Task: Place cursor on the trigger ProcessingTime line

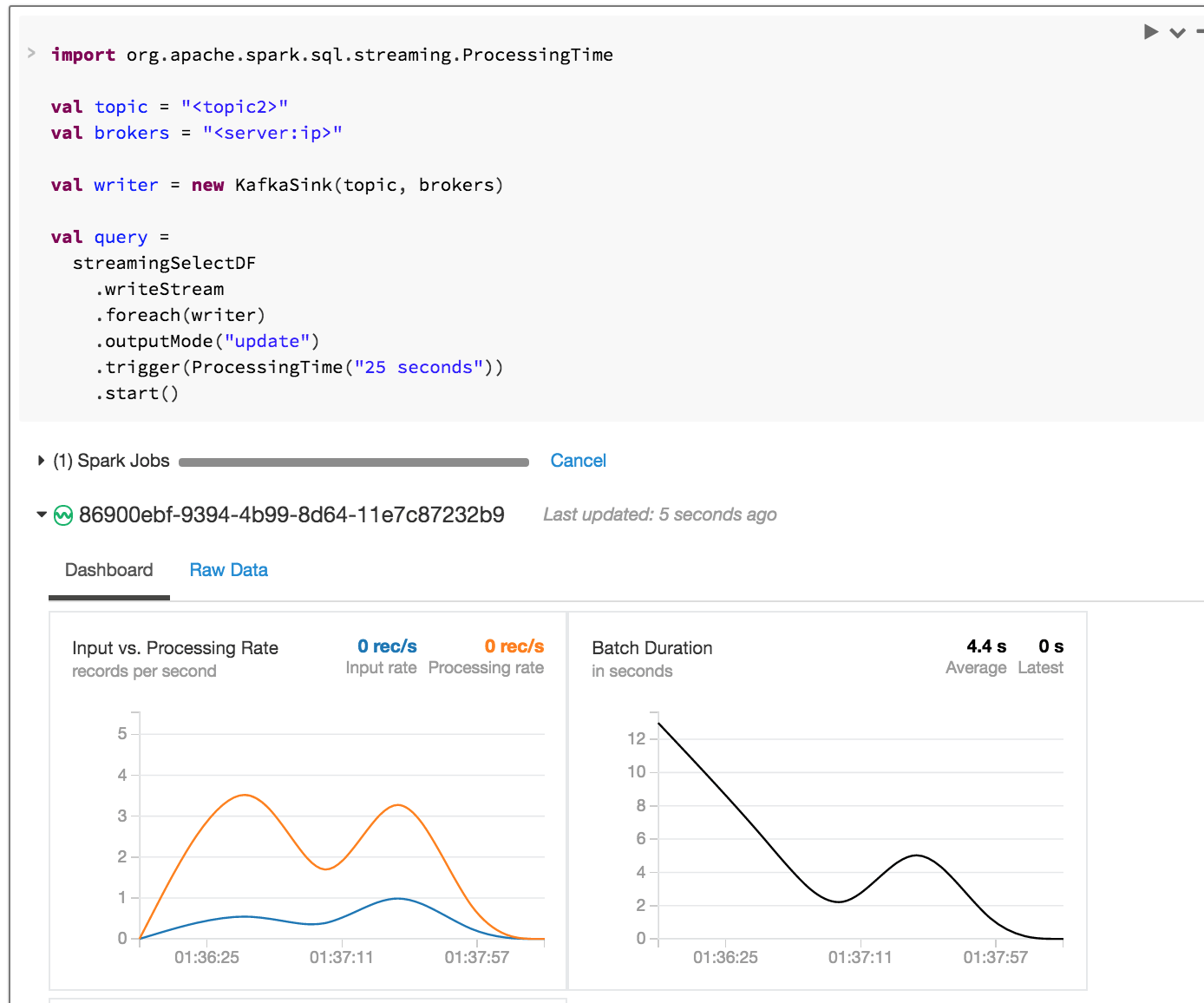Action: tap(299, 367)
